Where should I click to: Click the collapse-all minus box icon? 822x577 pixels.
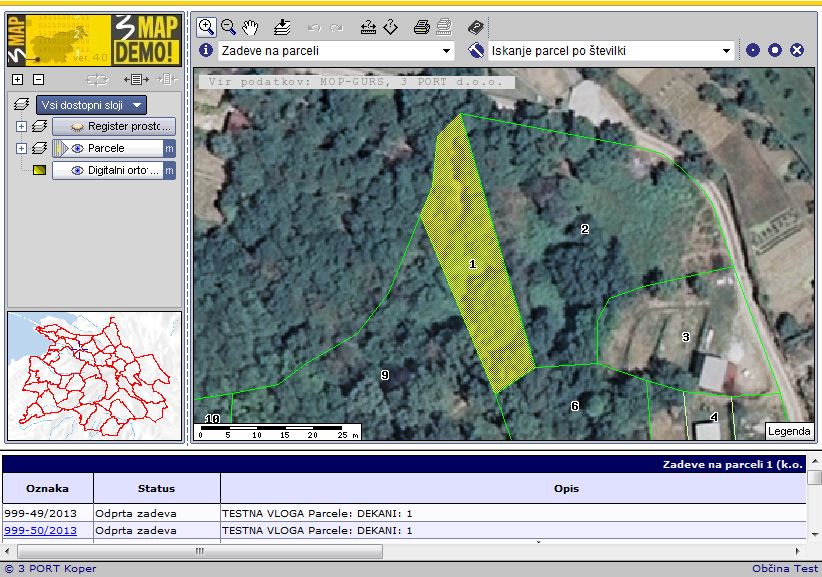pos(38,80)
